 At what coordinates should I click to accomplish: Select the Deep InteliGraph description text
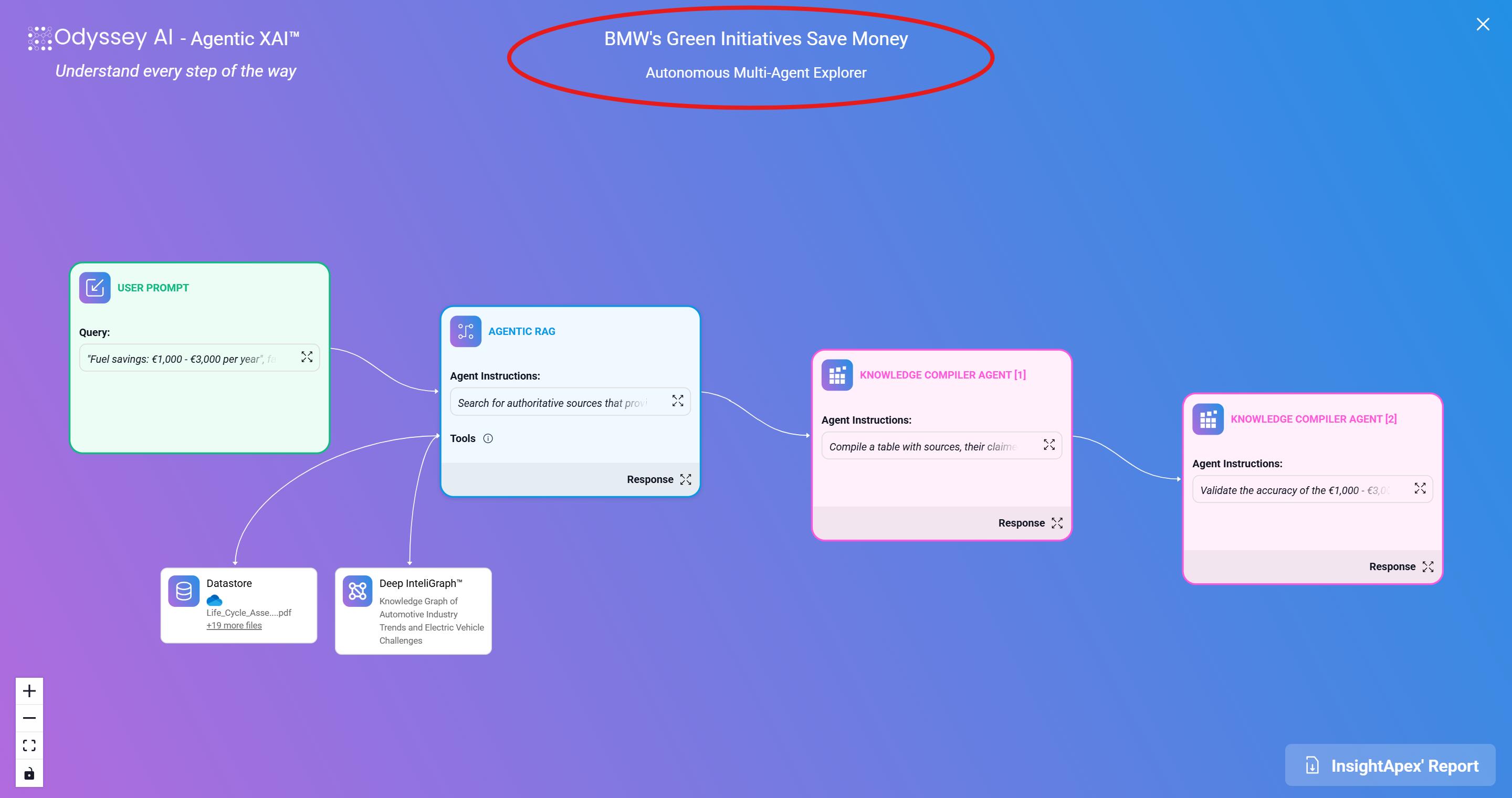click(432, 621)
